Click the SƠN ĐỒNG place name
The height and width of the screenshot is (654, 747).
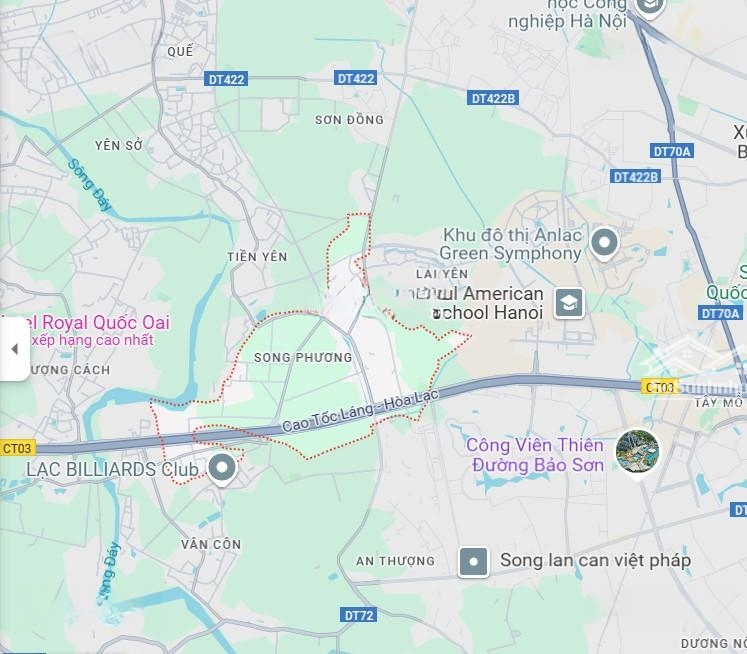coord(349,120)
